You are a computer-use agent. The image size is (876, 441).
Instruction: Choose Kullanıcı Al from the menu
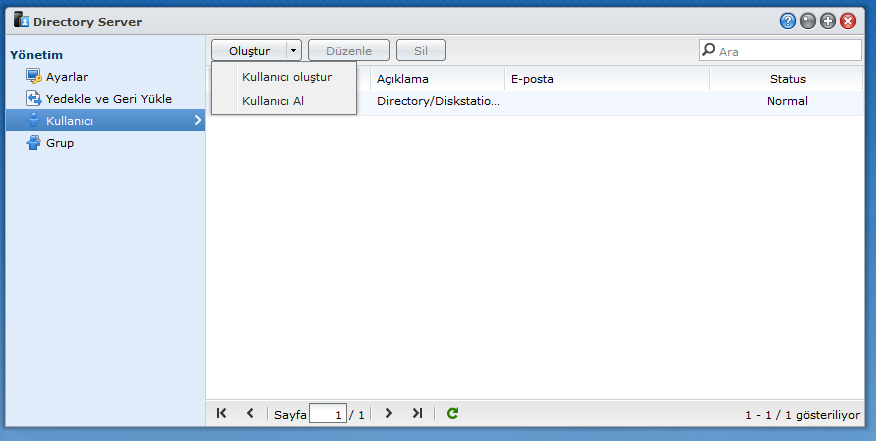272,101
